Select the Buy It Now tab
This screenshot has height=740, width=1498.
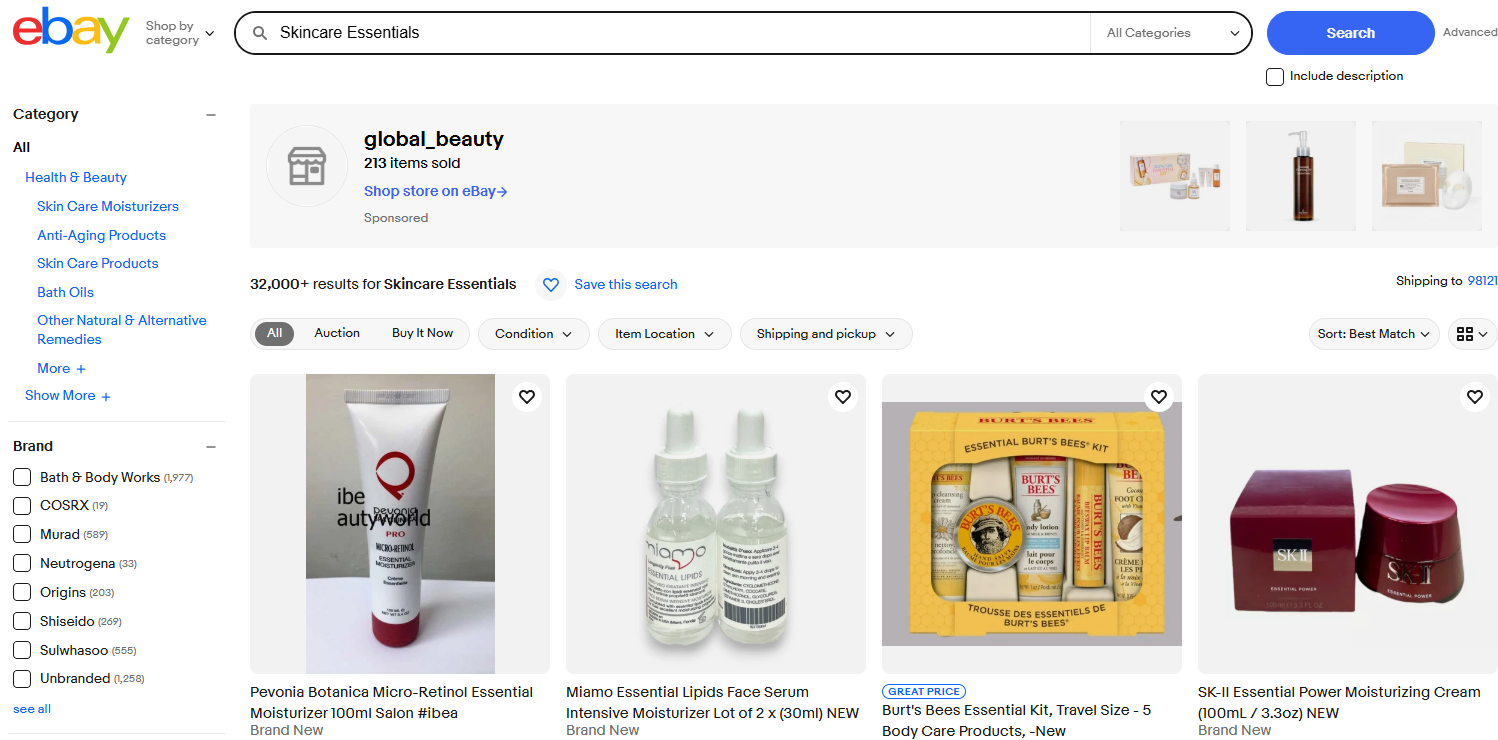click(424, 333)
